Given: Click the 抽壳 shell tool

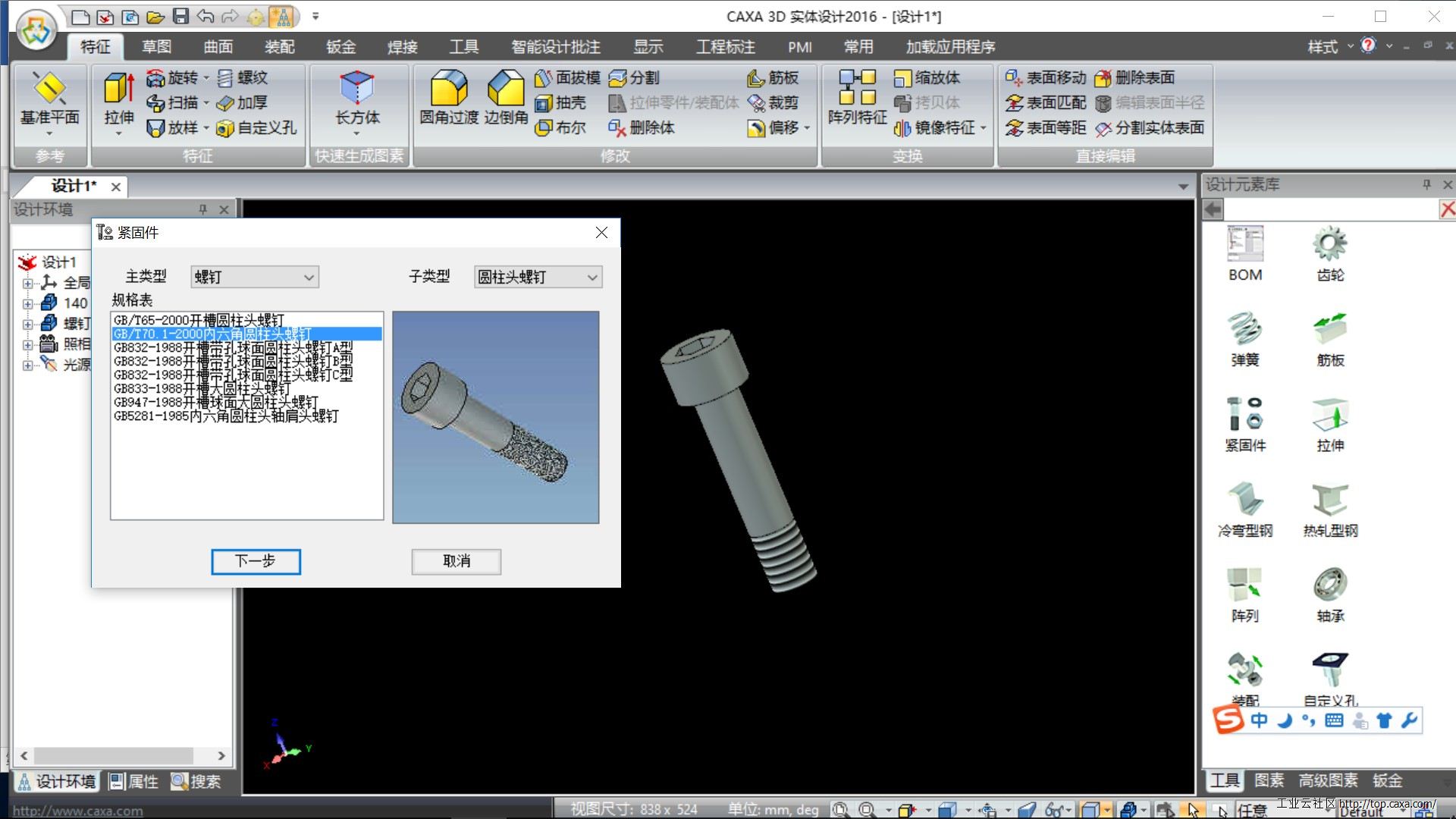Looking at the screenshot, I should pos(560,102).
